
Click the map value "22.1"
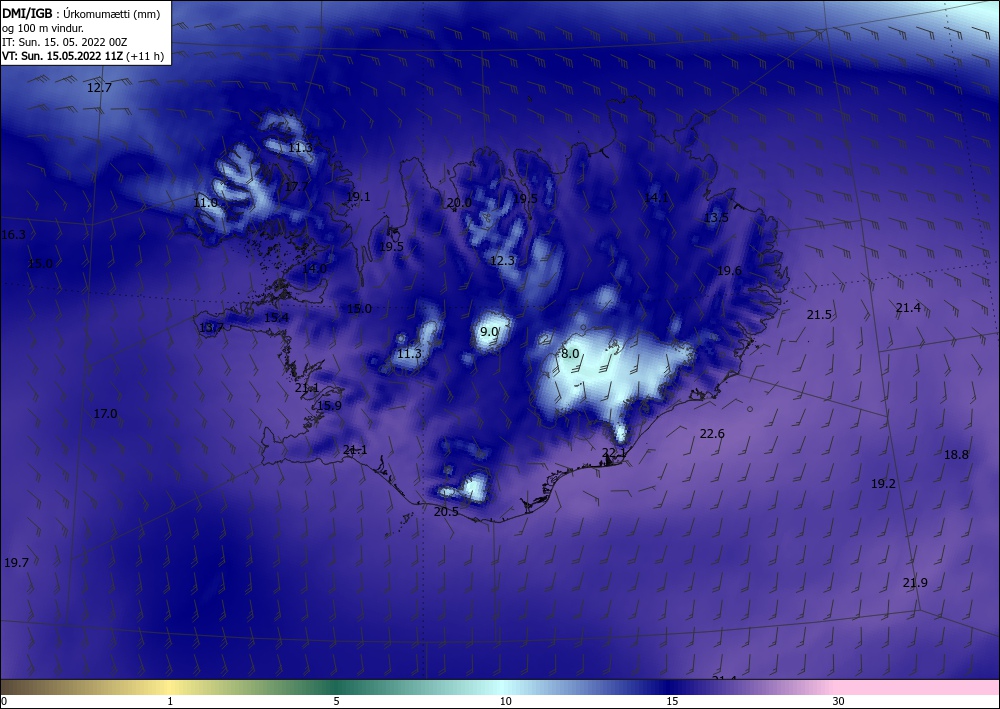(x=614, y=453)
